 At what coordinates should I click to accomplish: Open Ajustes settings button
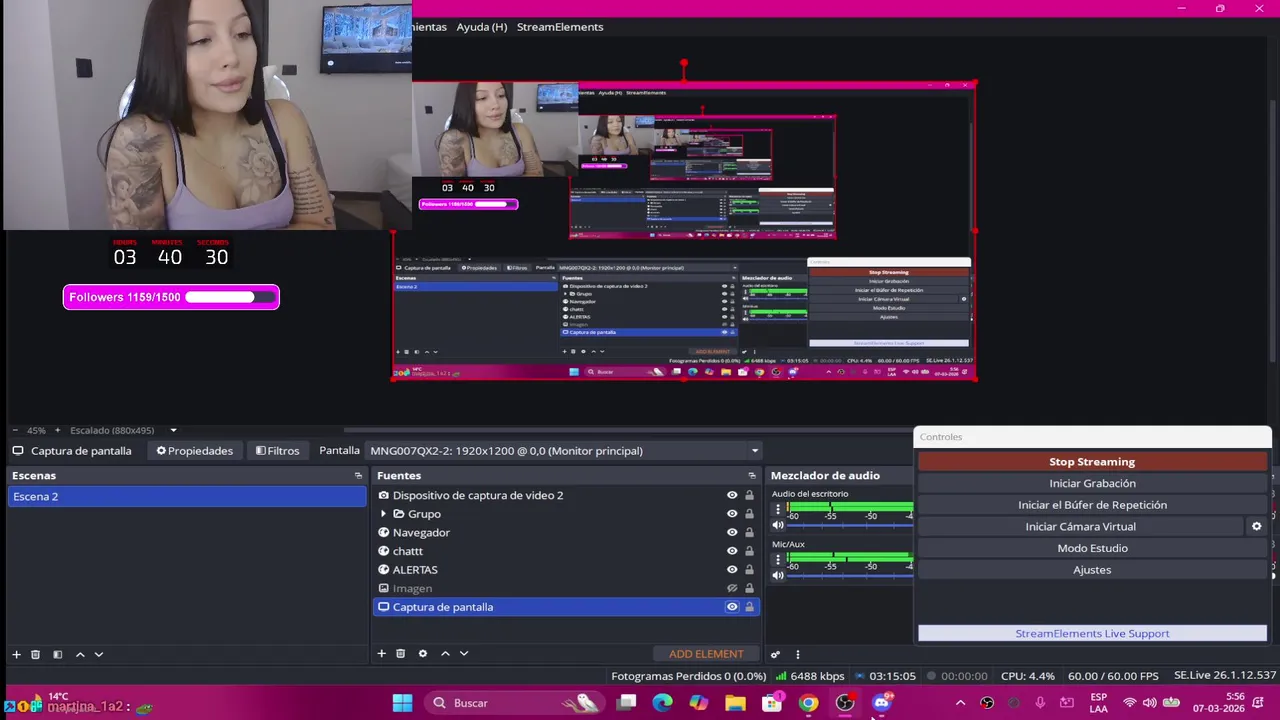(x=1092, y=570)
